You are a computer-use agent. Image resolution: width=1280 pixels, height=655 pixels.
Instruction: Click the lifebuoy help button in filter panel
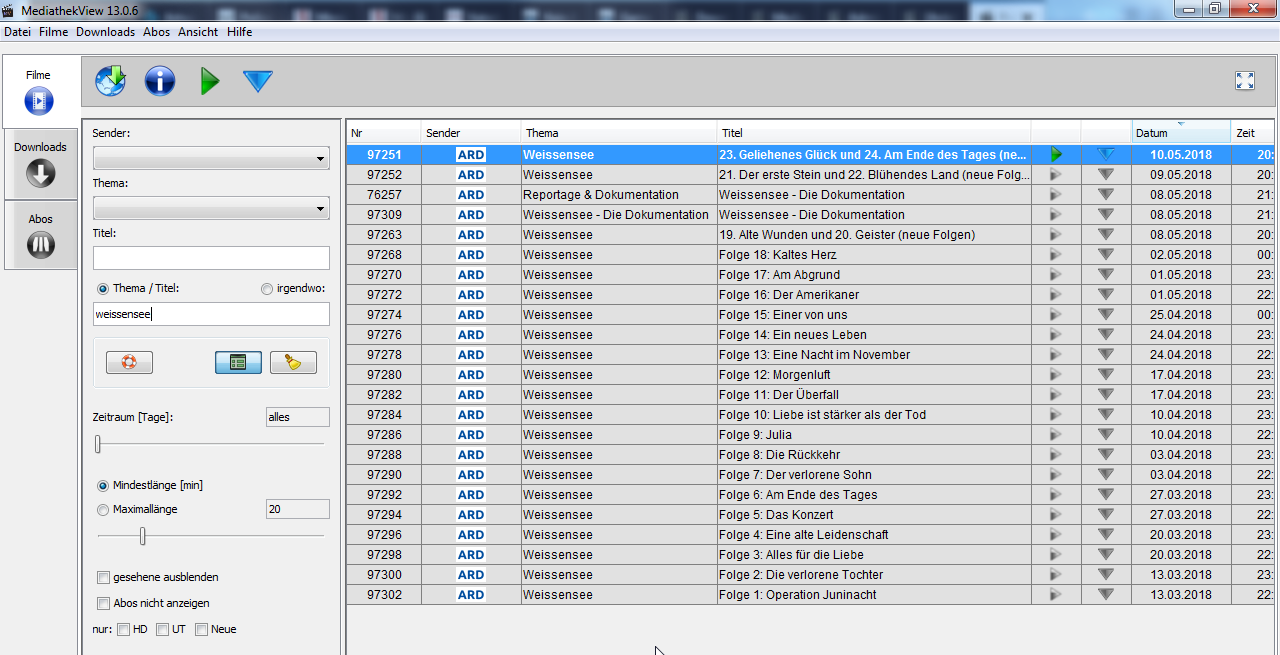[129, 363]
